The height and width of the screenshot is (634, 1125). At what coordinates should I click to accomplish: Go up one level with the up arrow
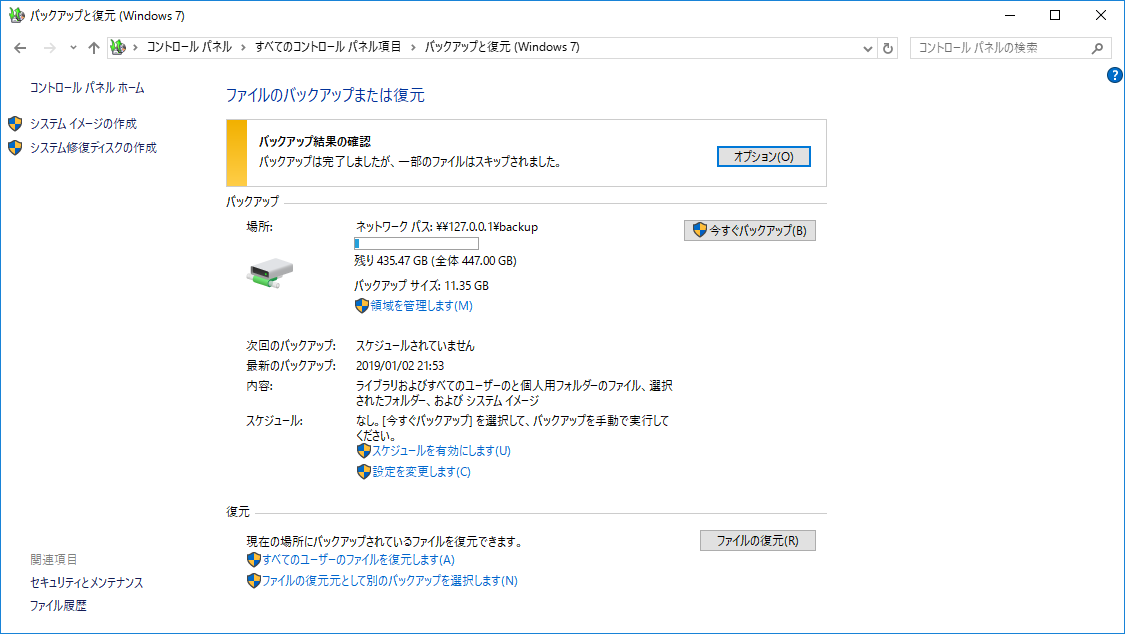click(93, 48)
